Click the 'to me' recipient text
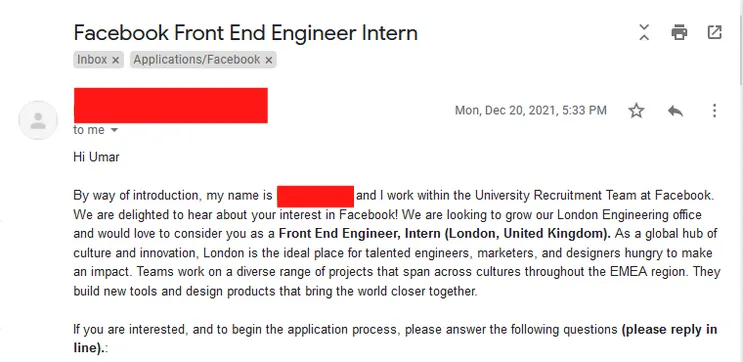The height and width of the screenshot is (362, 743). click(x=89, y=130)
